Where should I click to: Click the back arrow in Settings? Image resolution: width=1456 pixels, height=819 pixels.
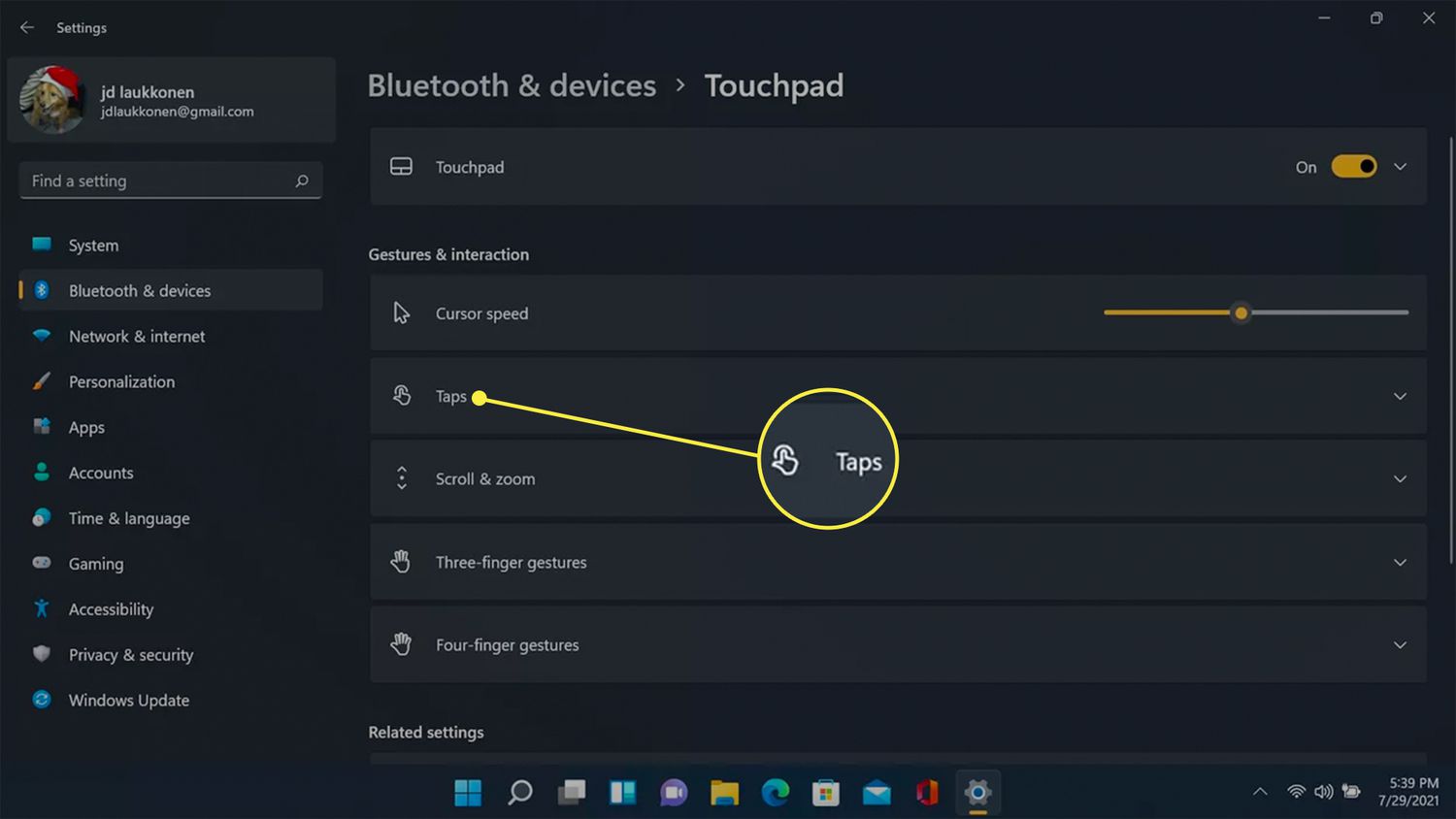[x=27, y=27]
